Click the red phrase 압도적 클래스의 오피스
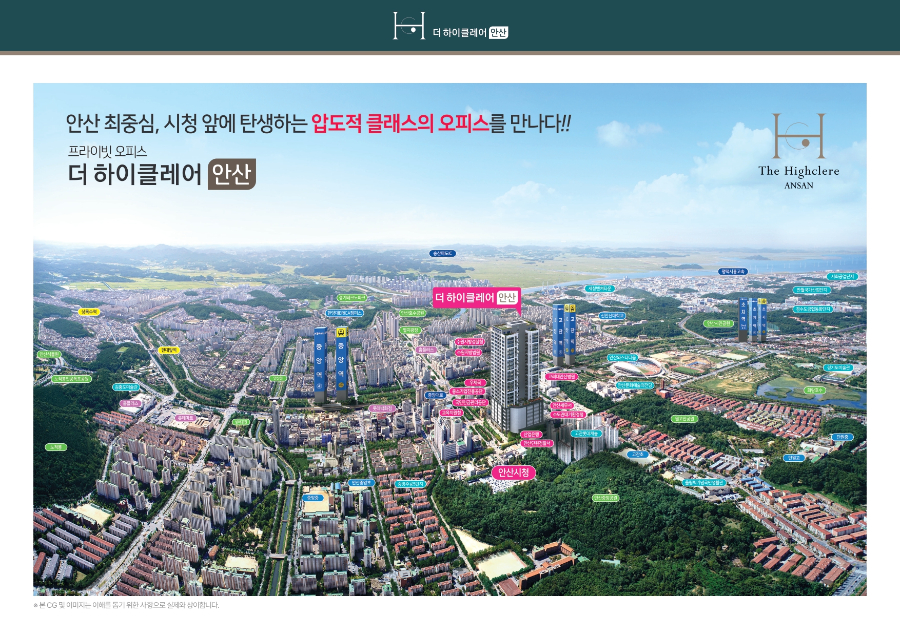 point(400,123)
